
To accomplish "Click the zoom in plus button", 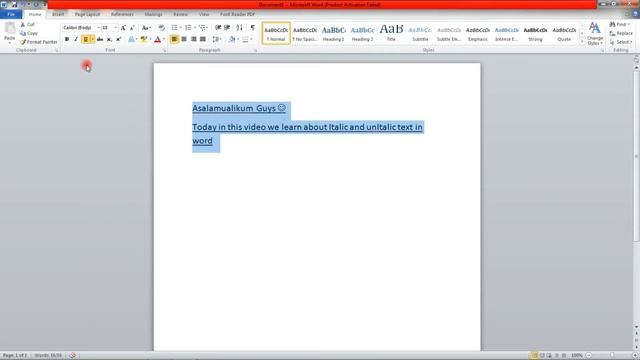I will pos(635,356).
